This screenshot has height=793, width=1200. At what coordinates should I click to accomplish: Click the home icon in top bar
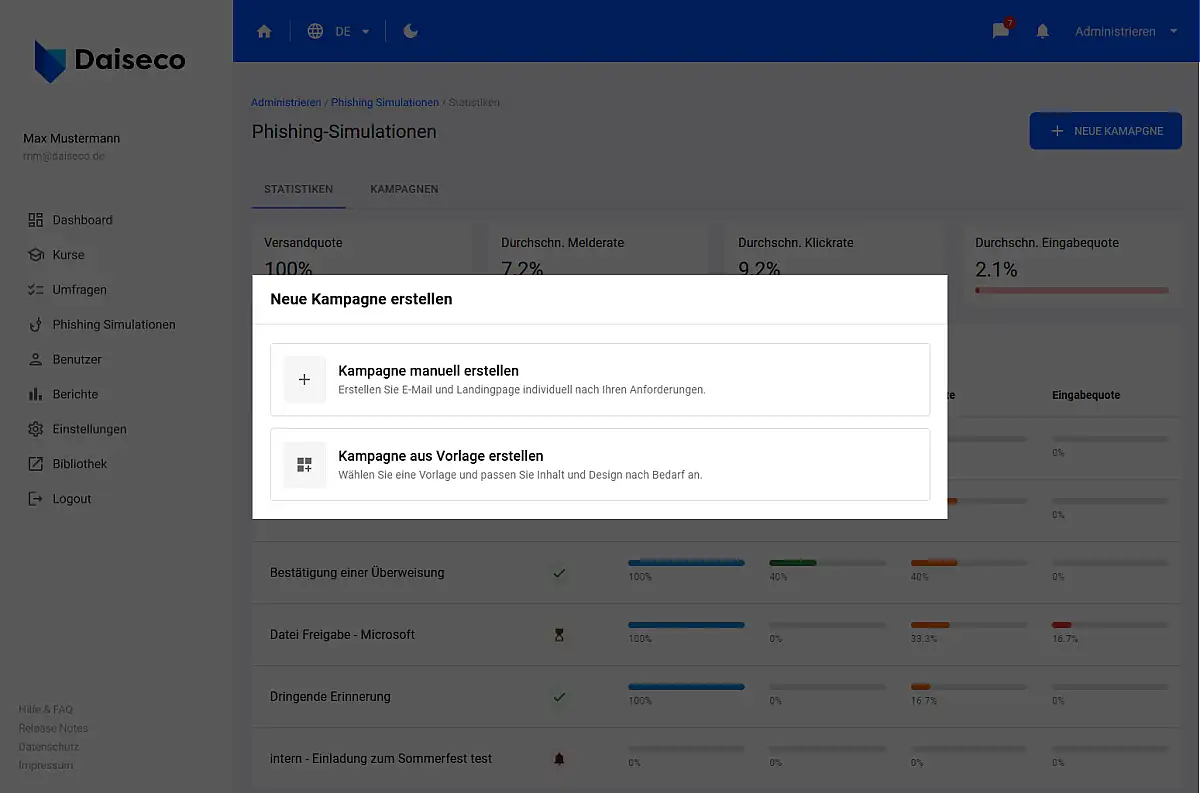click(264, 31)
